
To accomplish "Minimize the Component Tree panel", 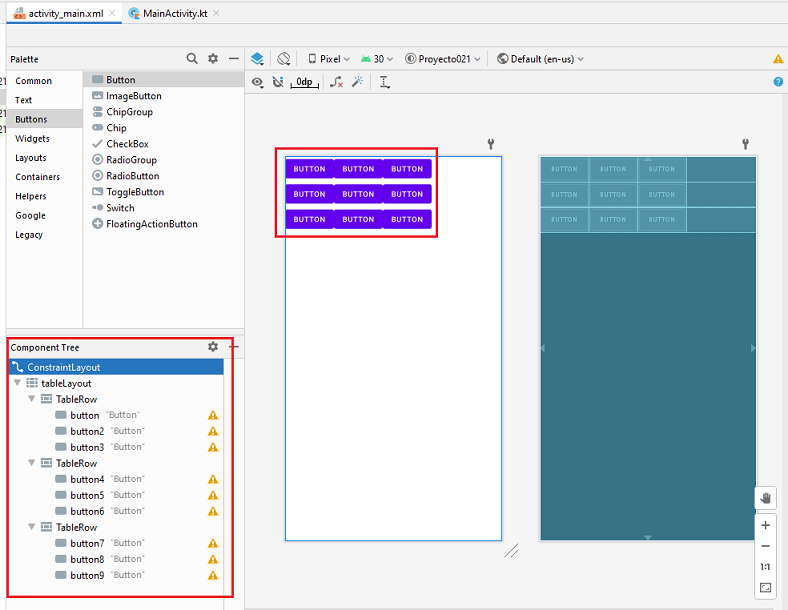I will (234, 347).
